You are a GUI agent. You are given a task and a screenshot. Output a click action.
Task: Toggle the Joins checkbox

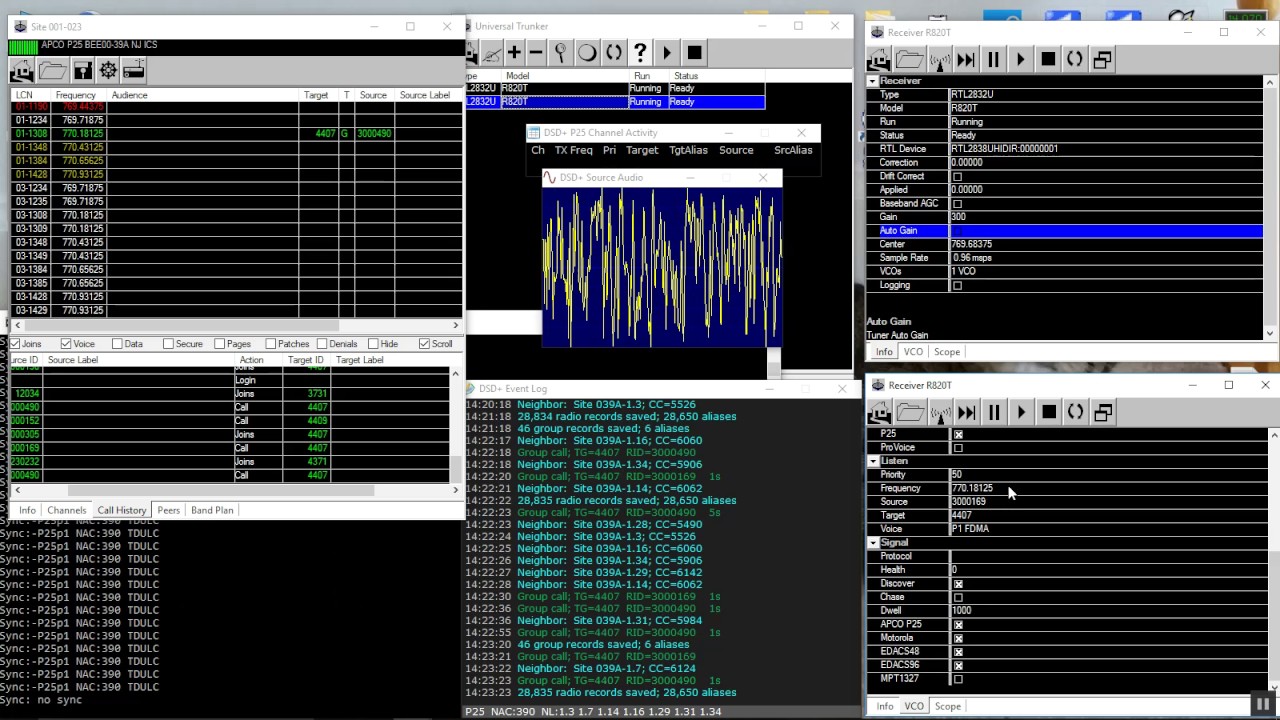coord(15,344)
